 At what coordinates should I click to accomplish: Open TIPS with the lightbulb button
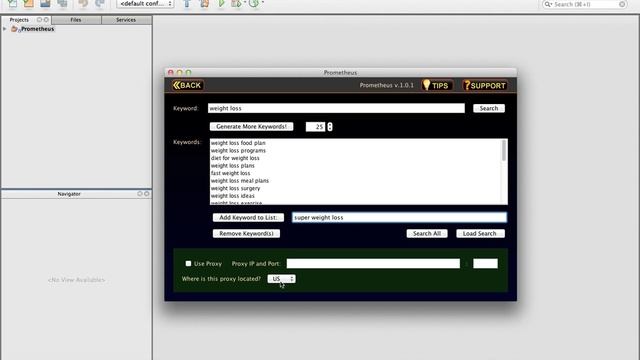(437, 85)
